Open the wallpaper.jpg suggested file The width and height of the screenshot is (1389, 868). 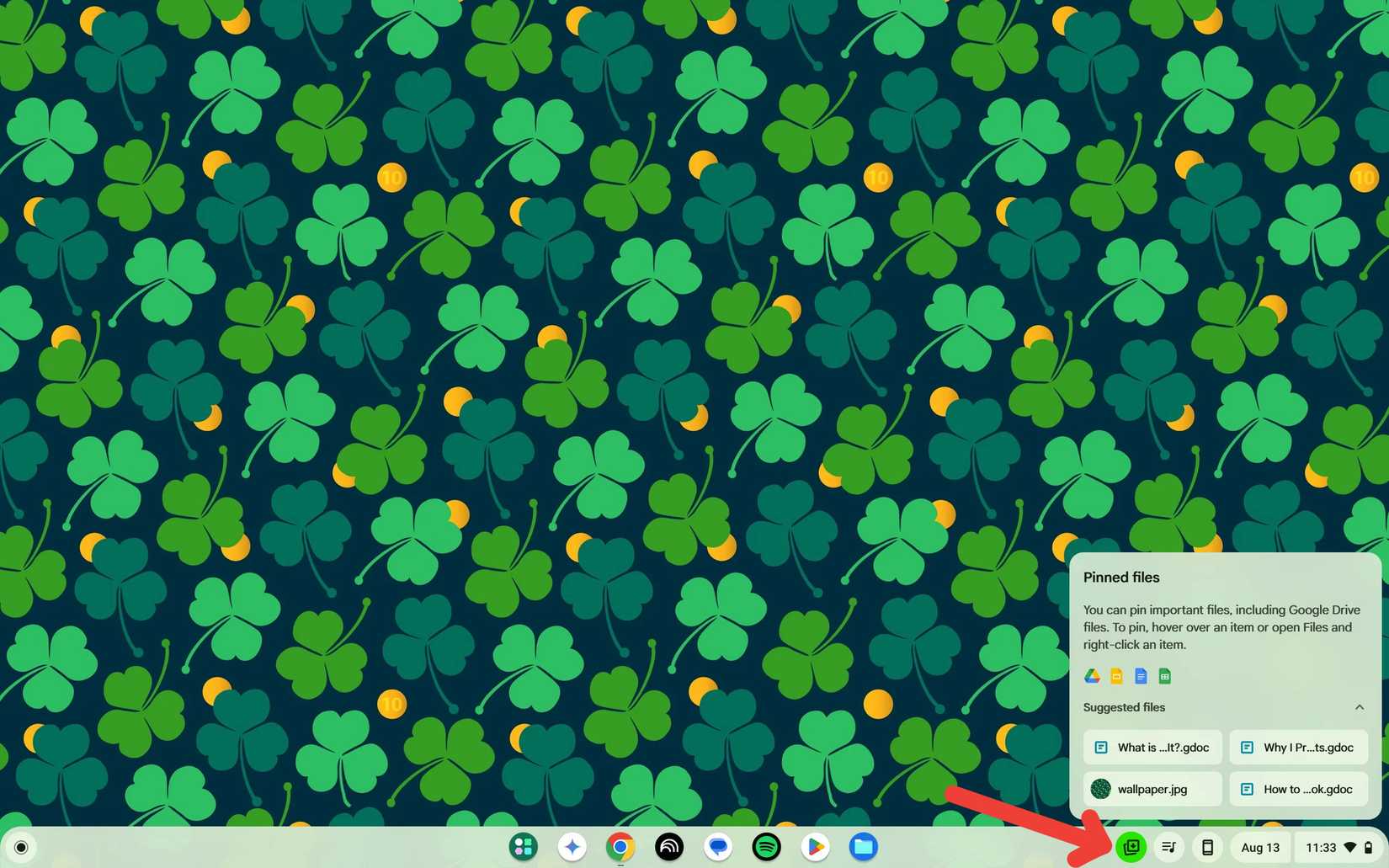[1152, 789]
